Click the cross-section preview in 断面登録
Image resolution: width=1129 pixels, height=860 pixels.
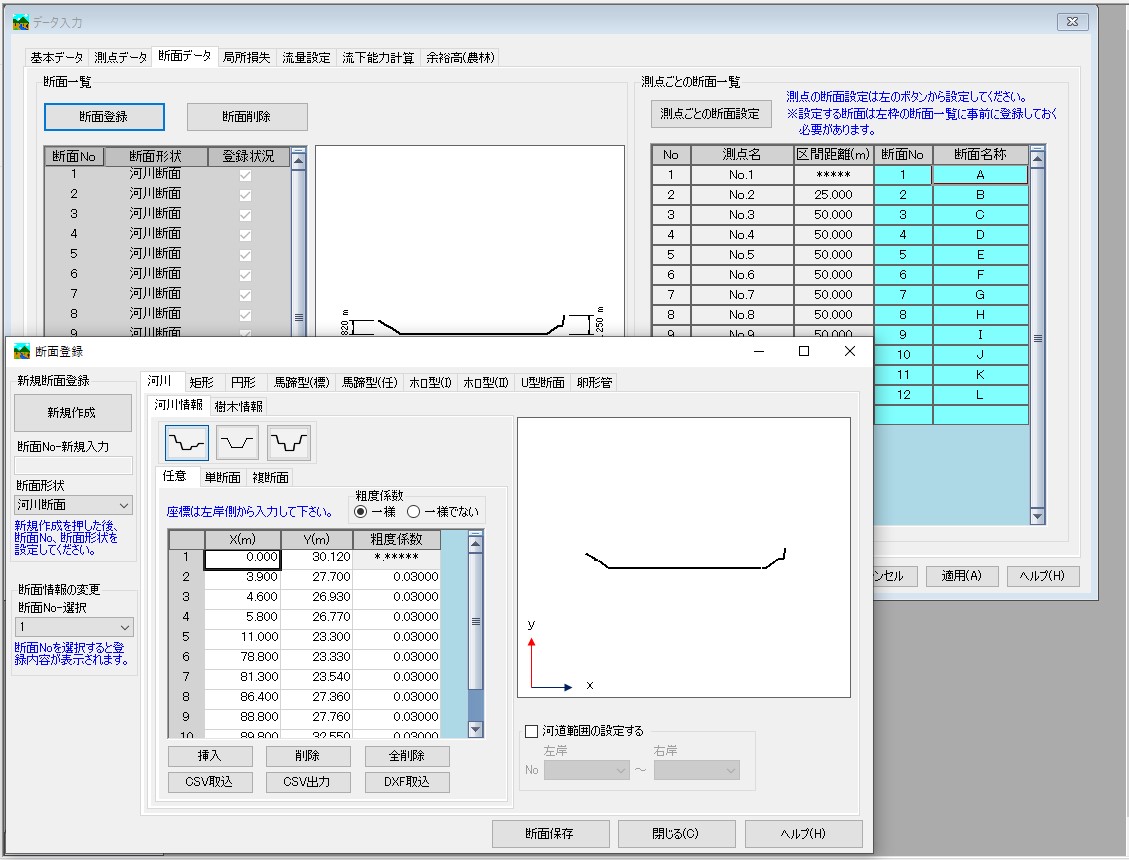point(684,557)
